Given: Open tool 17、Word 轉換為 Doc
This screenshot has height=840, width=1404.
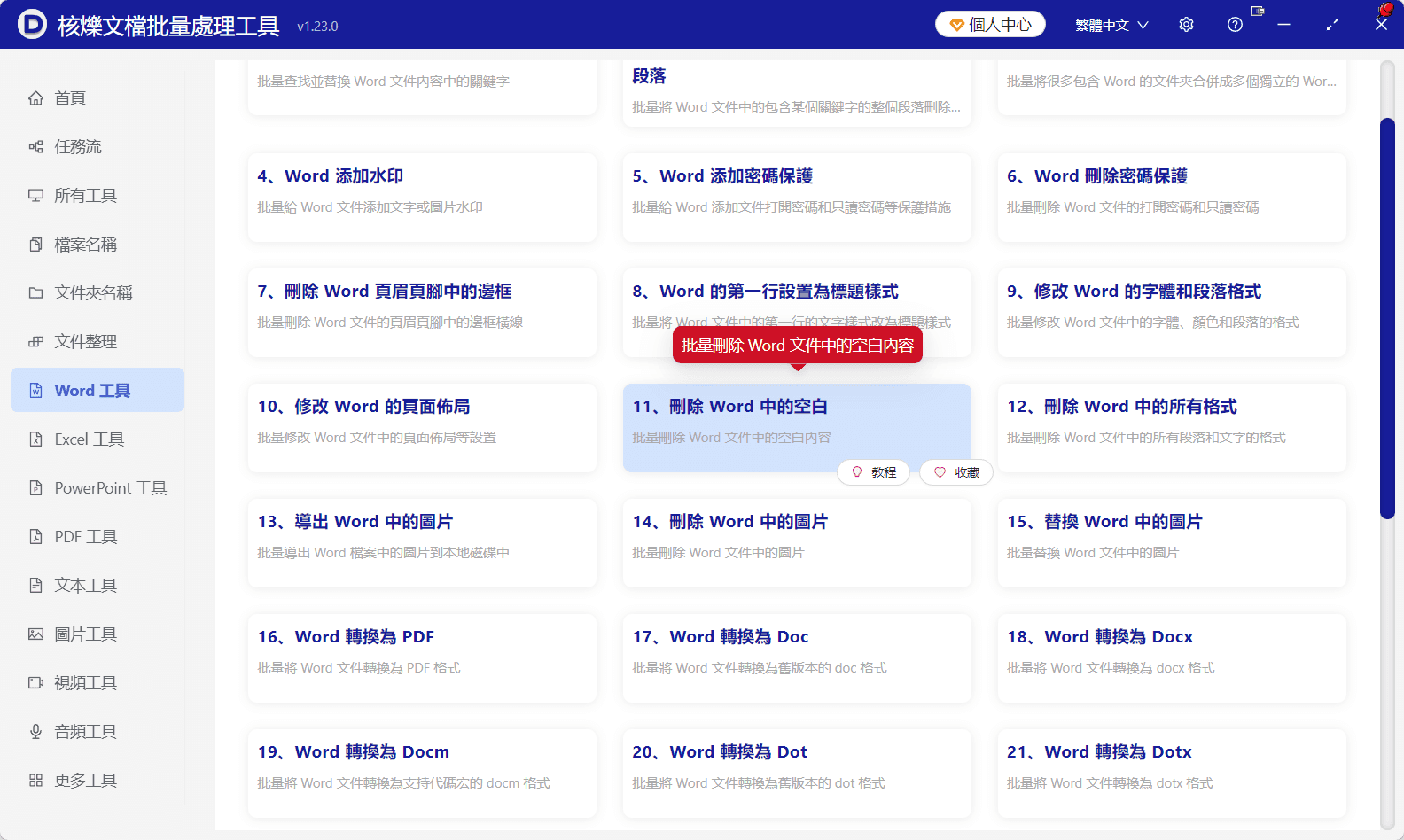Looking at the screenshot, I should click(x=797, y=658).
